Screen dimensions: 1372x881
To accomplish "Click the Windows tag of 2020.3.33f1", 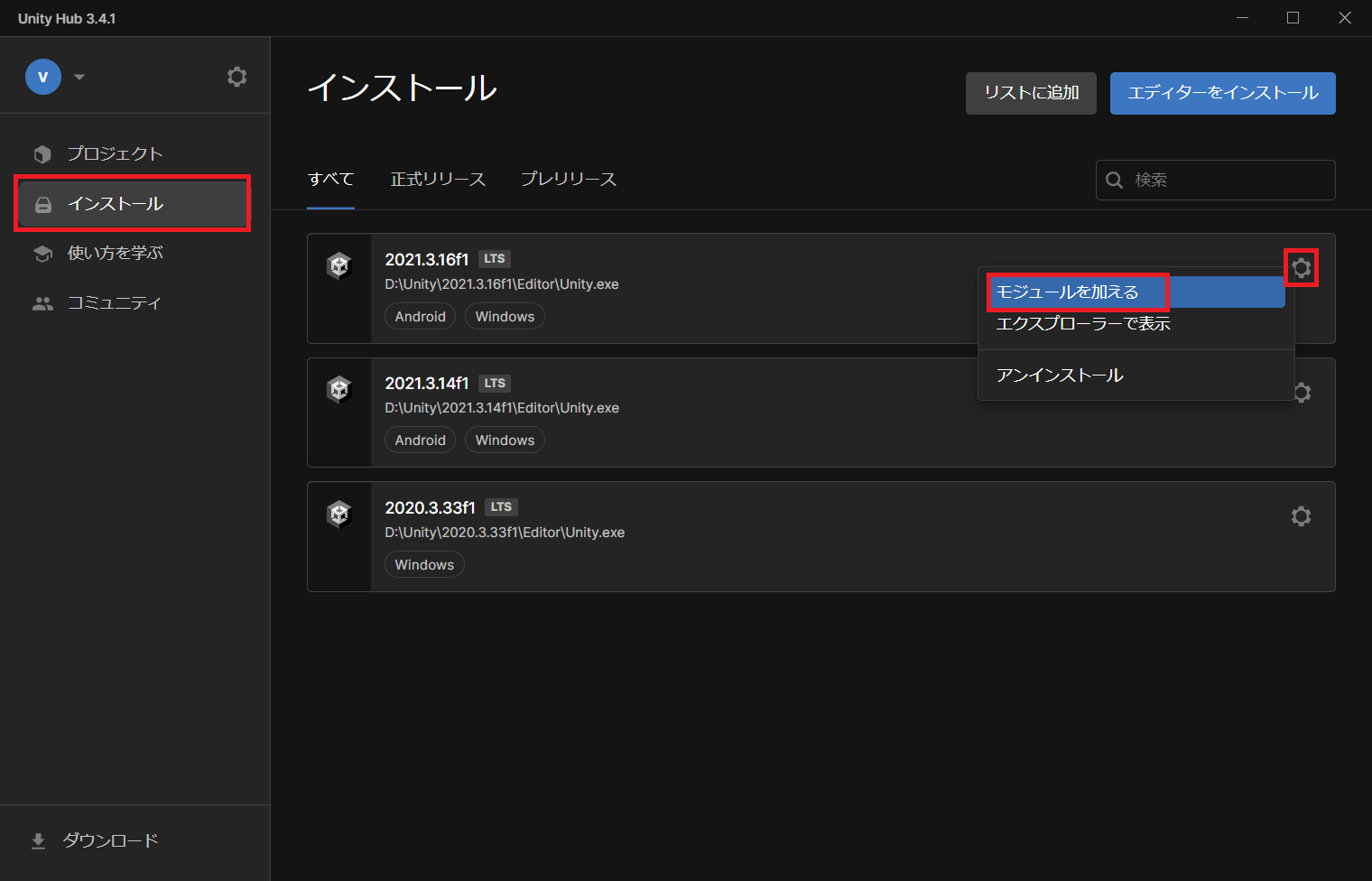I will tap(424, 565).
